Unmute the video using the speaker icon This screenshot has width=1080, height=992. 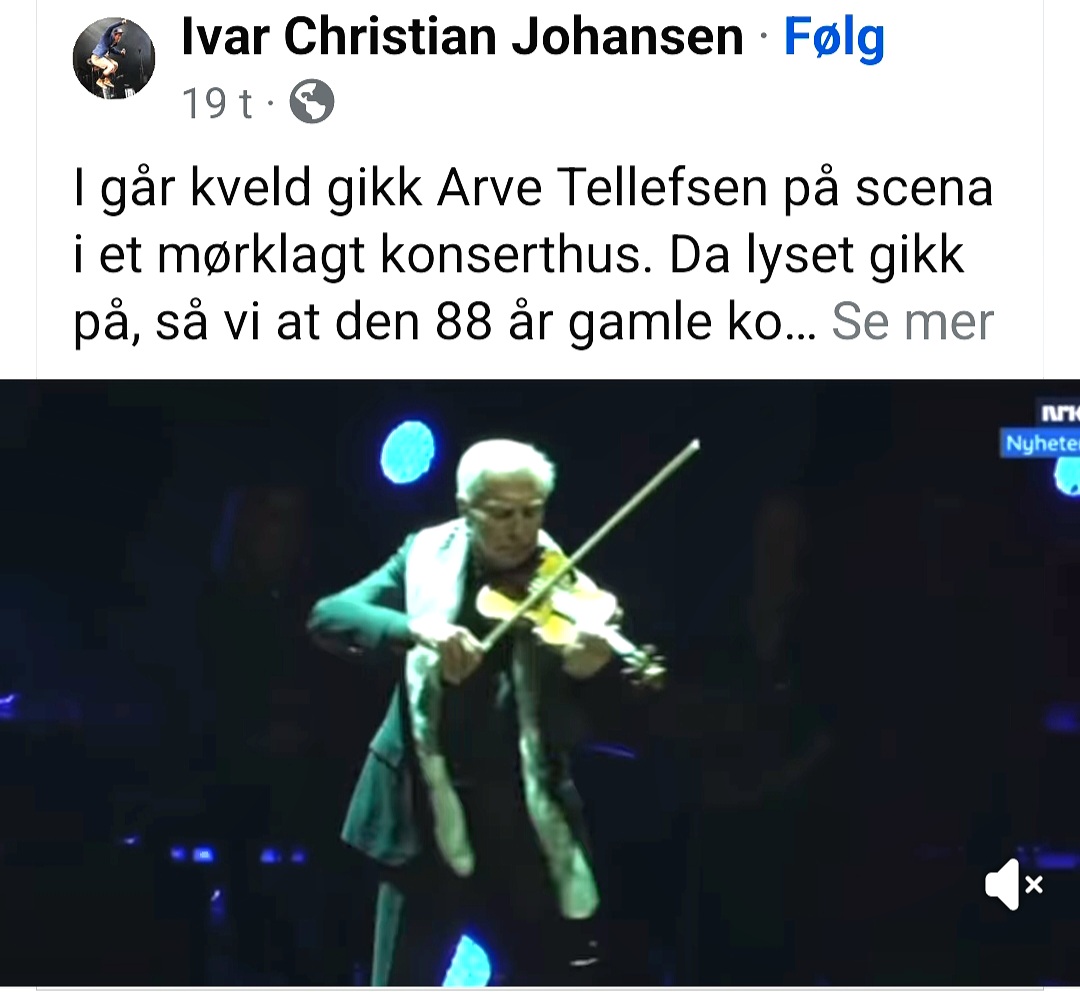tap(1013, 884)
